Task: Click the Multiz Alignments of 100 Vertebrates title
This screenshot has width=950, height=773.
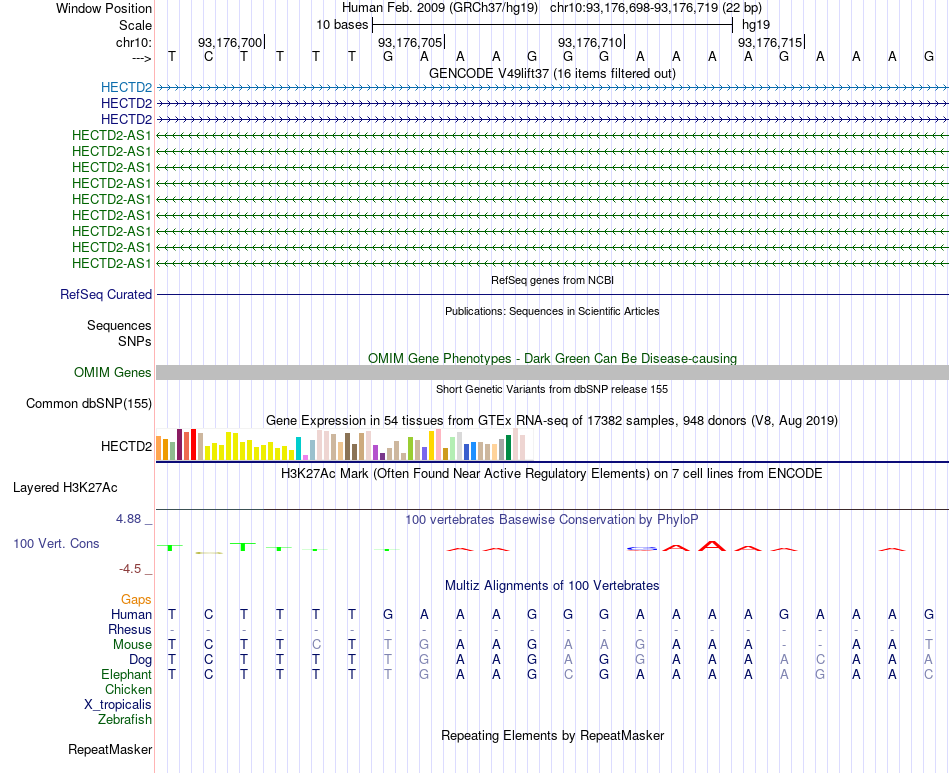Action: coord(552,585)
